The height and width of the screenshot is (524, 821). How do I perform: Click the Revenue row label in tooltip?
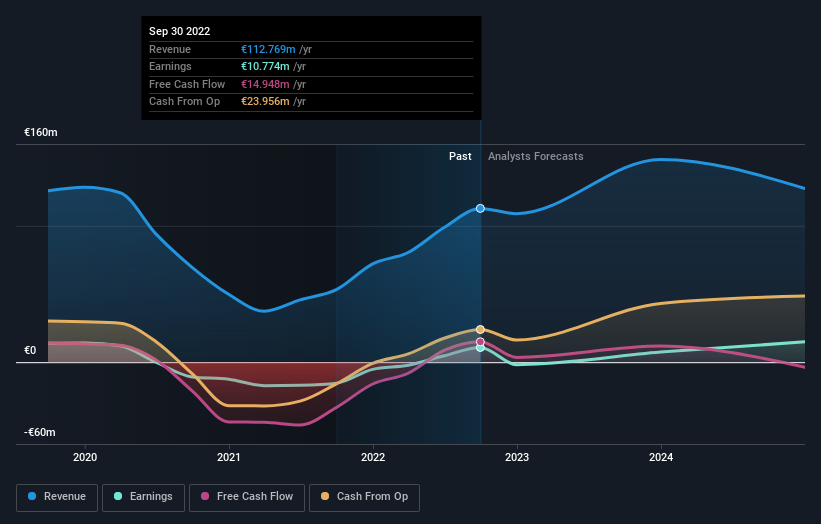[x=170, y=49]
